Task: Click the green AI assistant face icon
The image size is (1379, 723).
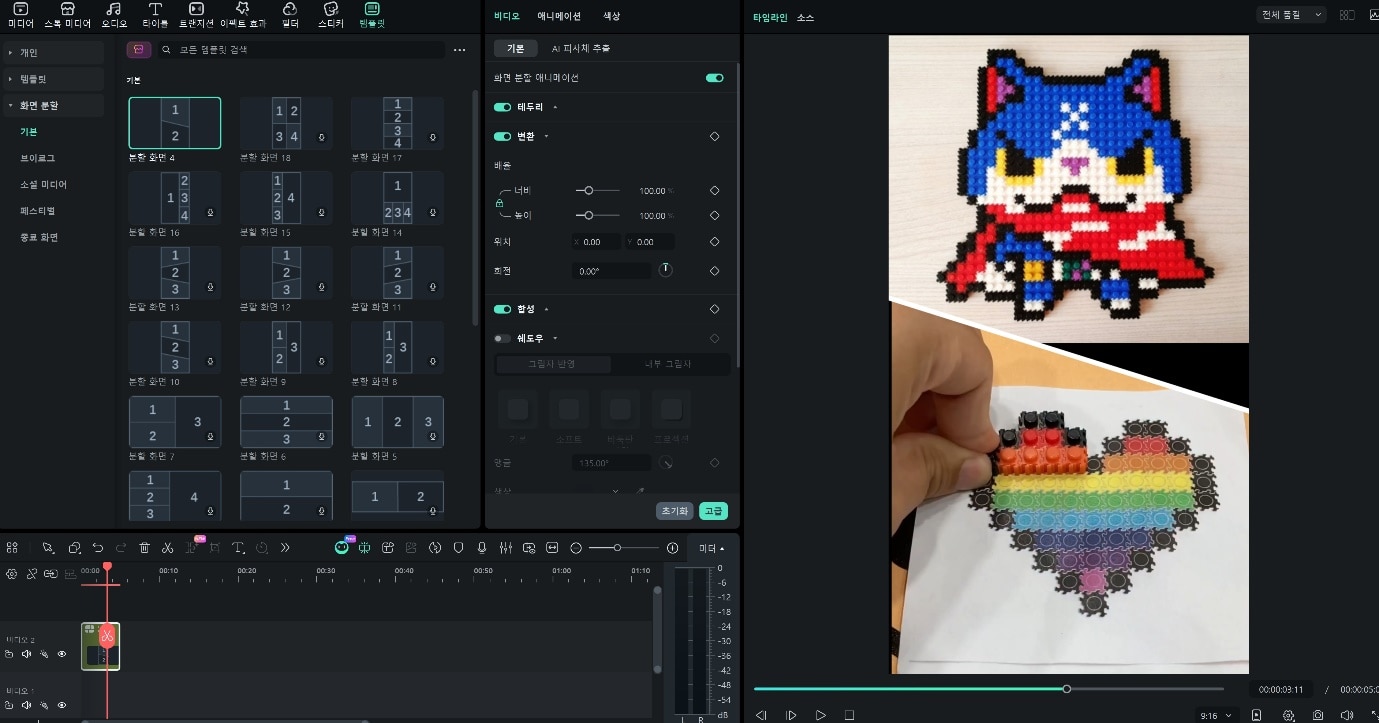Action: [x=342, y=548]
